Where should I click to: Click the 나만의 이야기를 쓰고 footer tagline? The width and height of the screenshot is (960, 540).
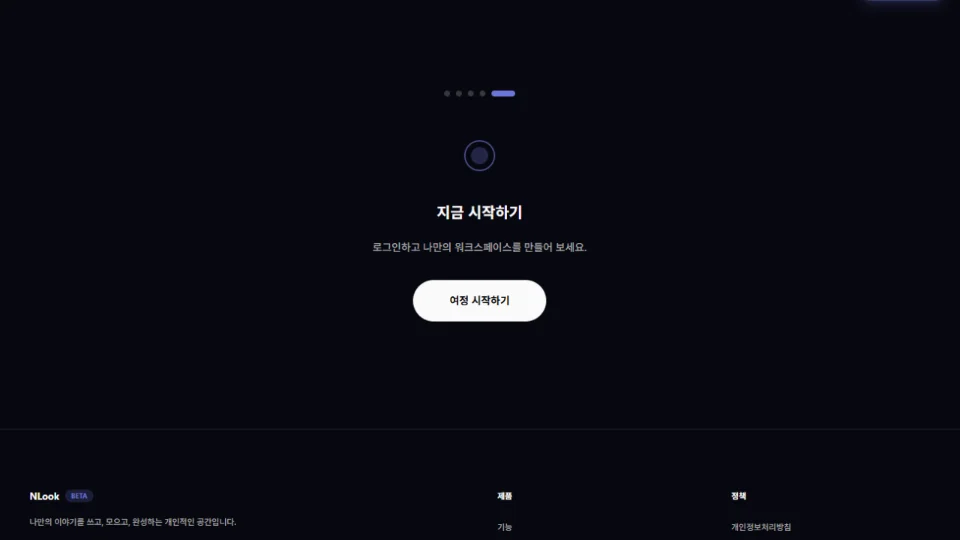pyautogui.click(x=133, y=522)
